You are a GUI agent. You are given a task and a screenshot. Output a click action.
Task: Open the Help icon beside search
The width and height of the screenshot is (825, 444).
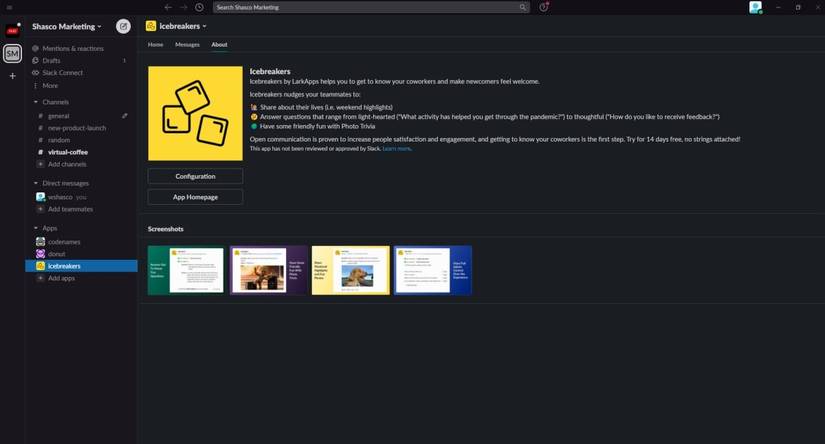[x=544, y=7]
